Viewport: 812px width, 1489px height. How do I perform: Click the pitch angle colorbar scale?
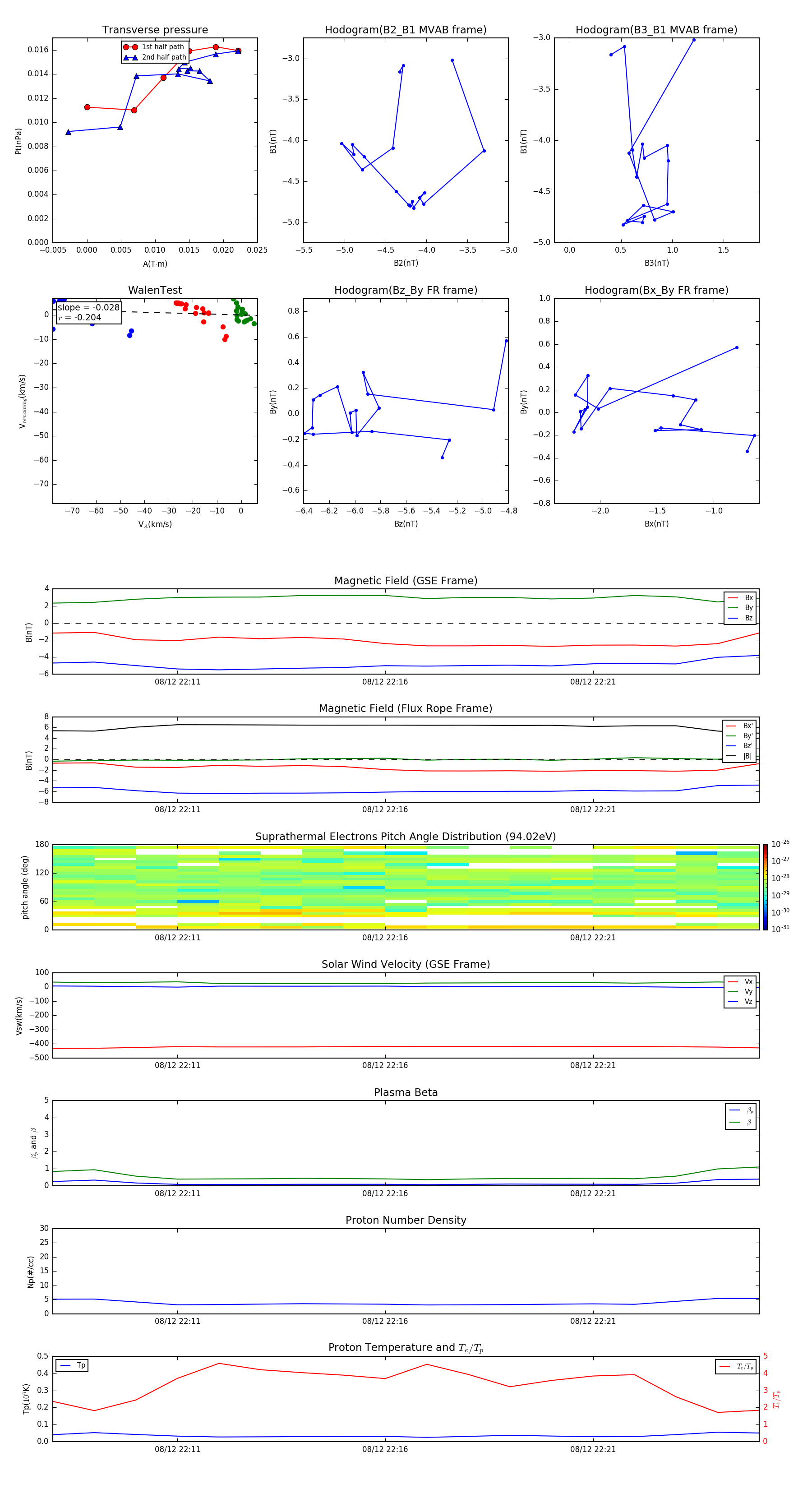point(765,887)
